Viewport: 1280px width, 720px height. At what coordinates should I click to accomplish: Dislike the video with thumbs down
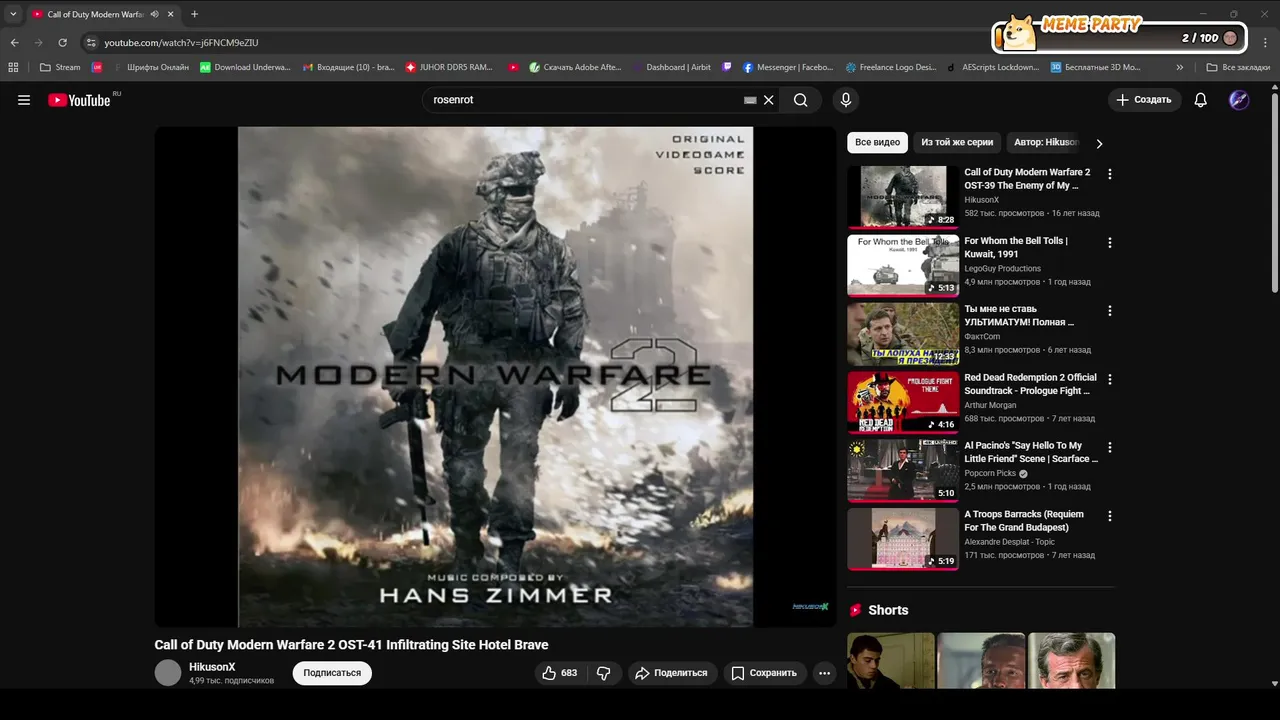click(x=603, y=673)
